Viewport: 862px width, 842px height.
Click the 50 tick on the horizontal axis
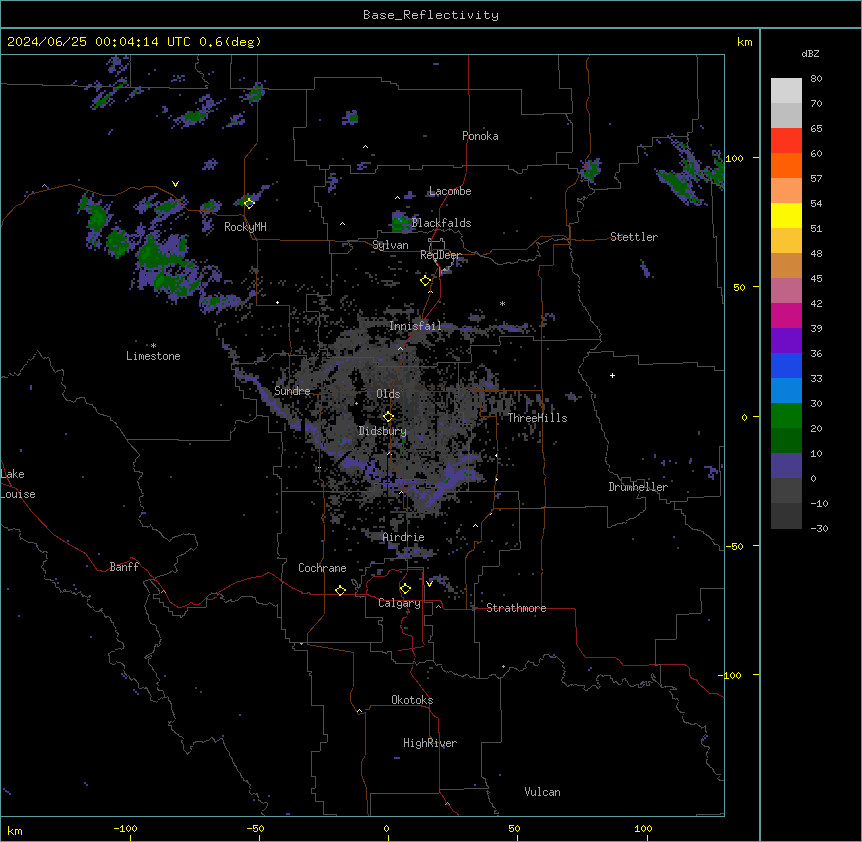point(514,828)
